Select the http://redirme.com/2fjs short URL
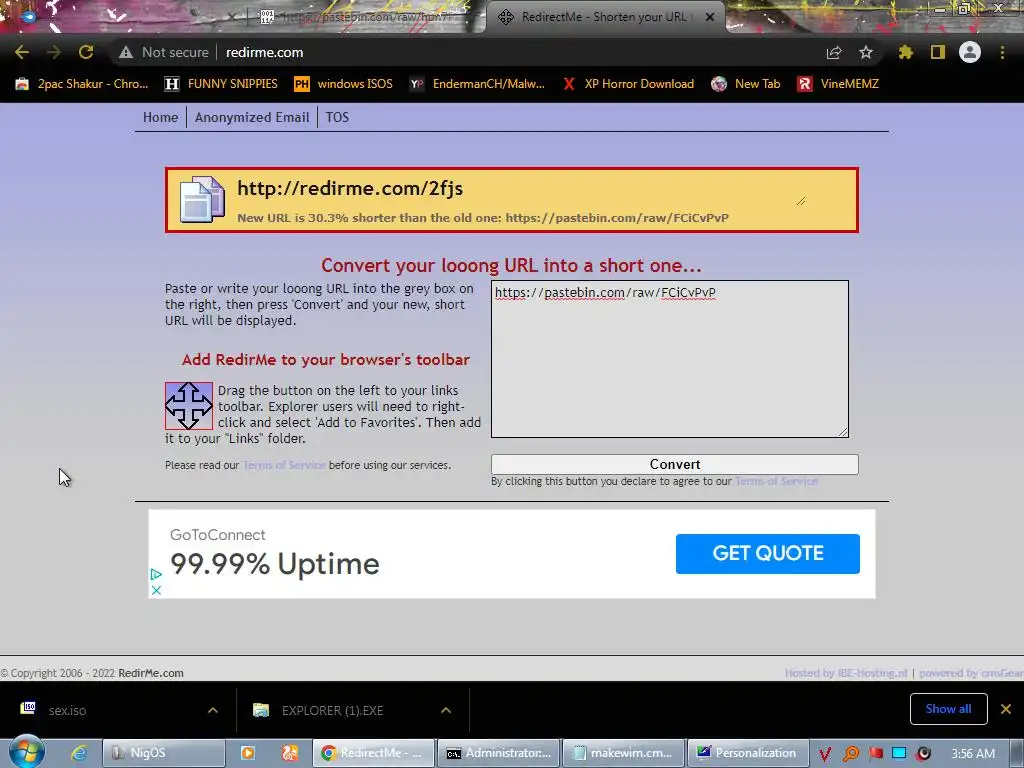 (x=350, y=189)
